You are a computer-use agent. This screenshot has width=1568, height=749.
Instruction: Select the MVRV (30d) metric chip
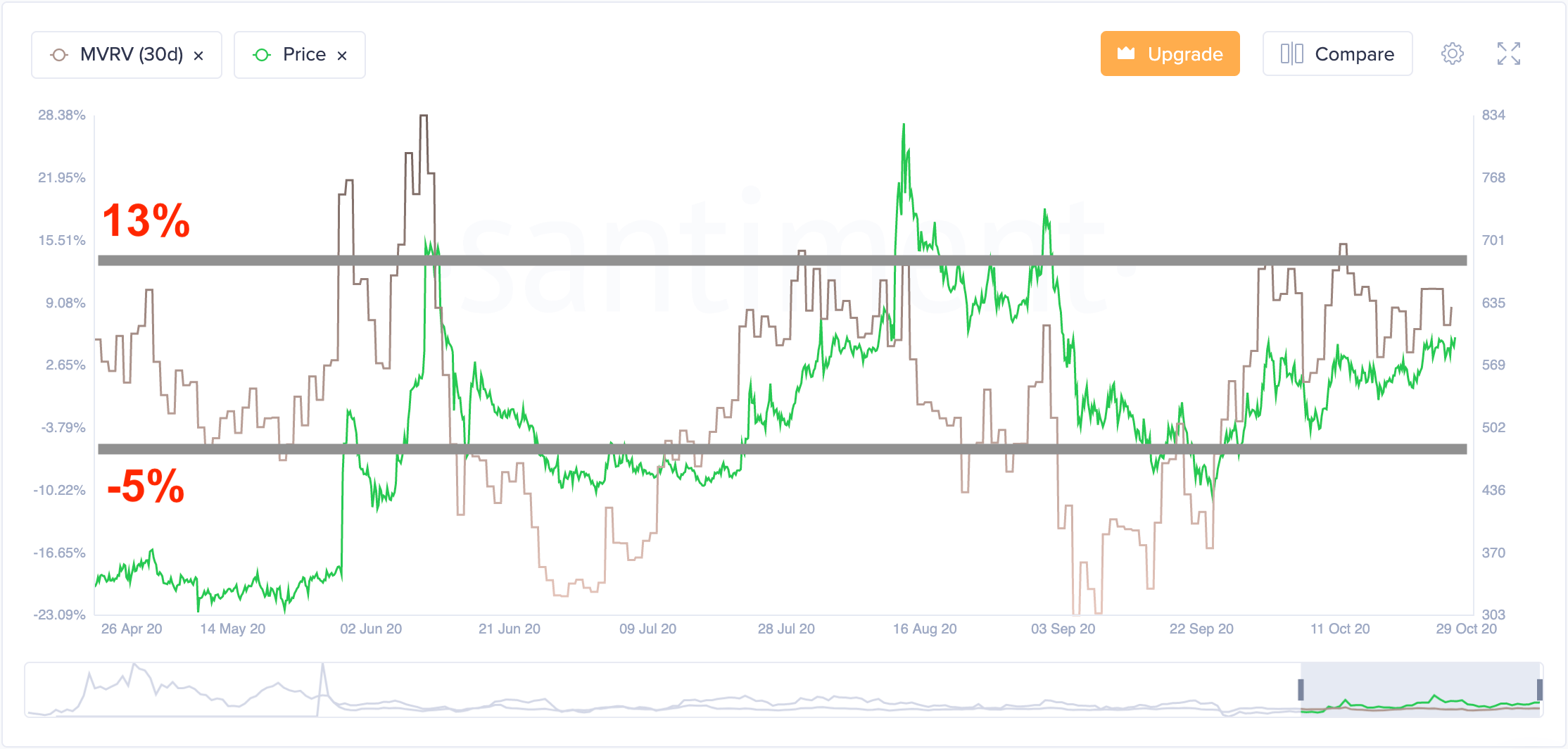click(127, 55)
